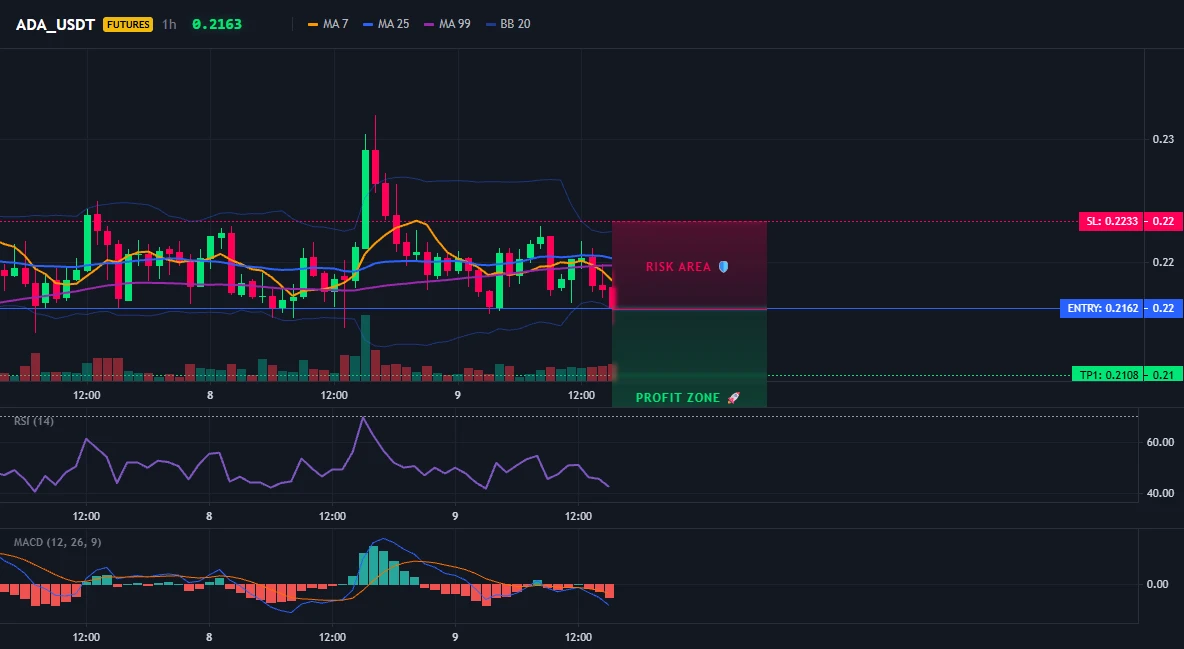Select the 1h timeframe label

169,24
